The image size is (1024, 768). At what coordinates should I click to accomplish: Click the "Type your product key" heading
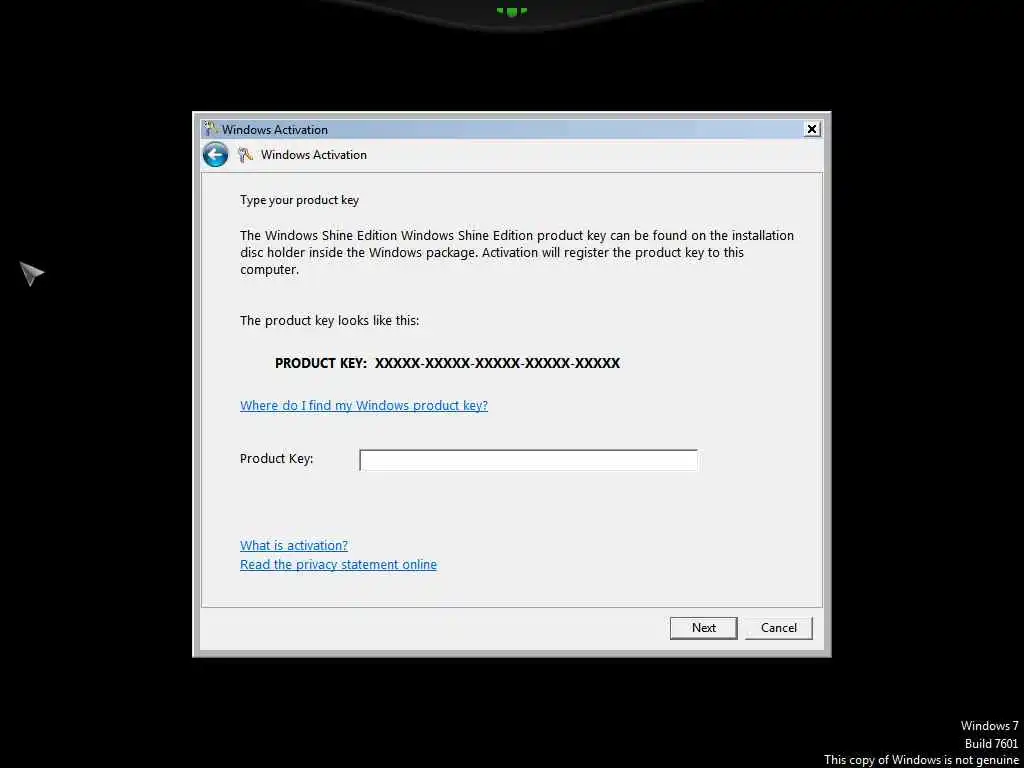(299, 200)
